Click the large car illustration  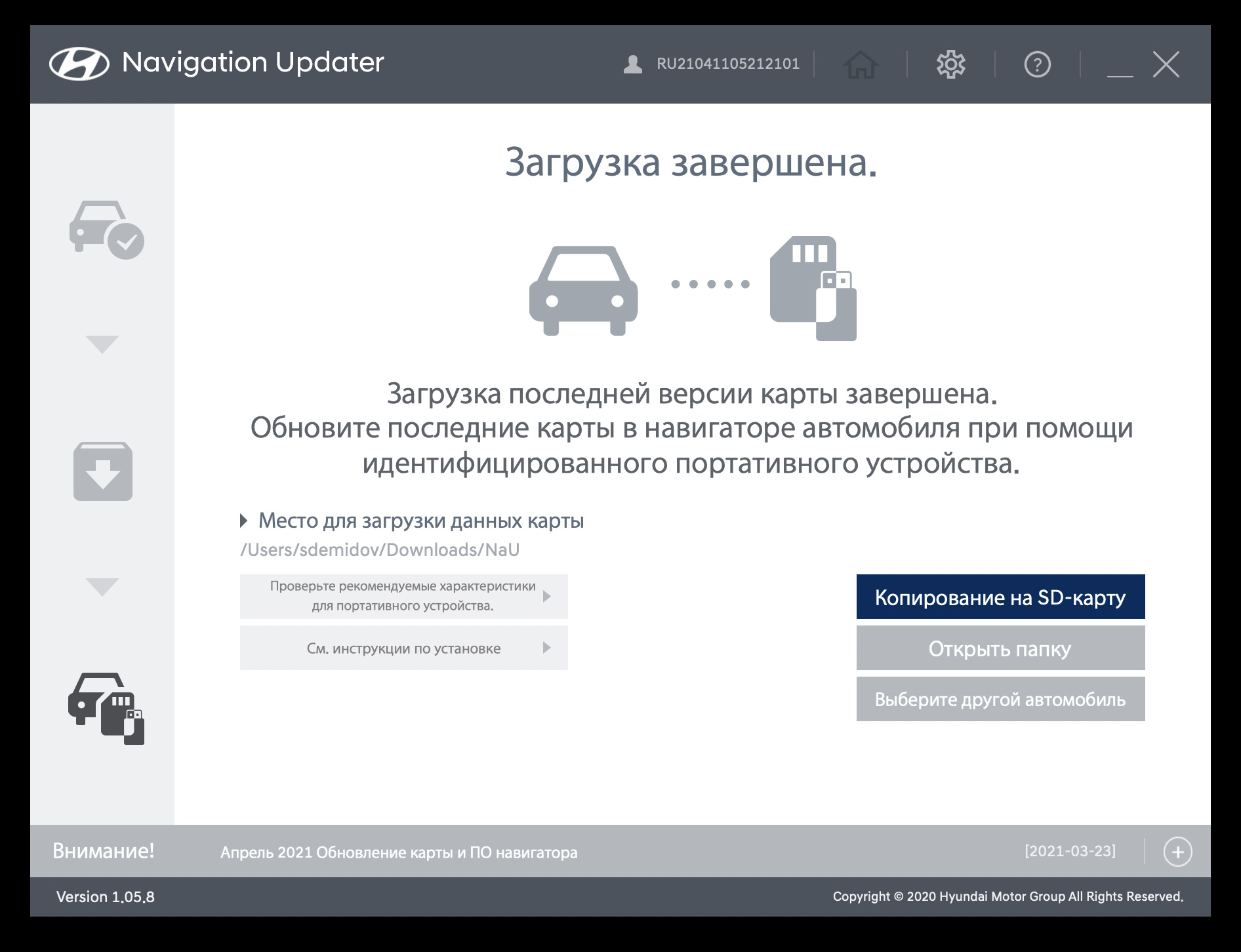tap(583, 290)
